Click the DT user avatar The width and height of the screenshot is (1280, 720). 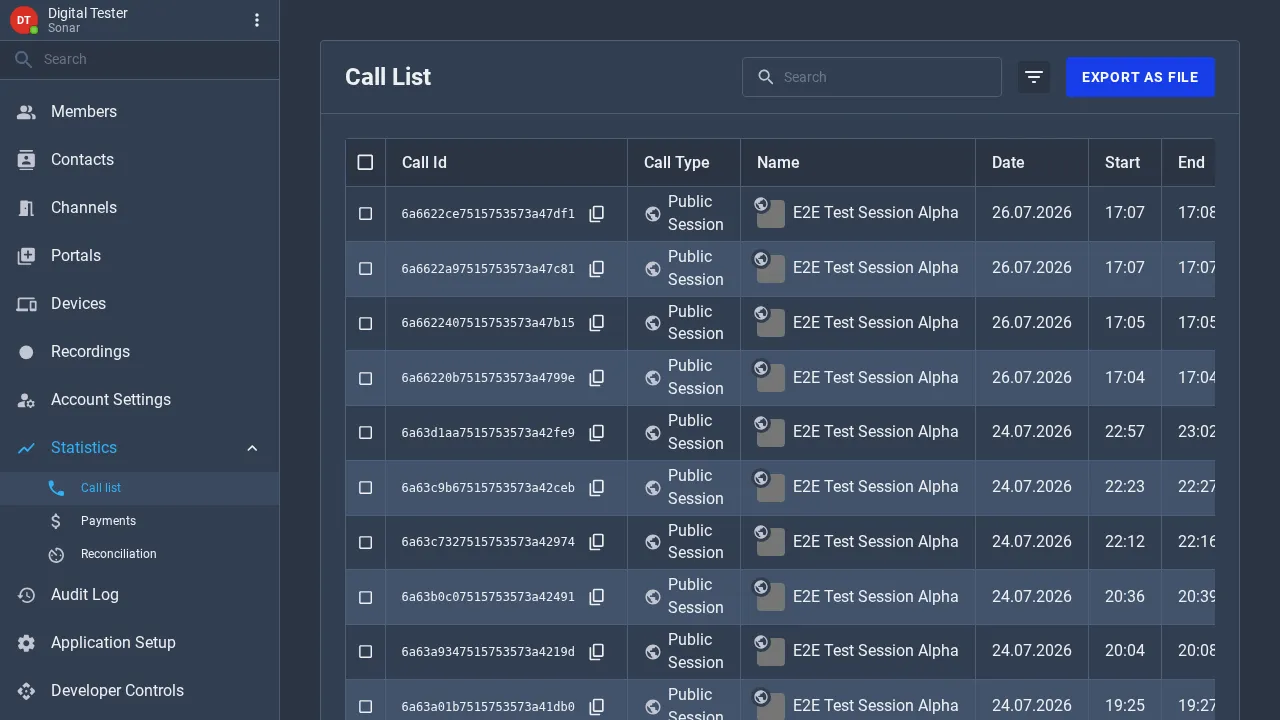point(24,20)
